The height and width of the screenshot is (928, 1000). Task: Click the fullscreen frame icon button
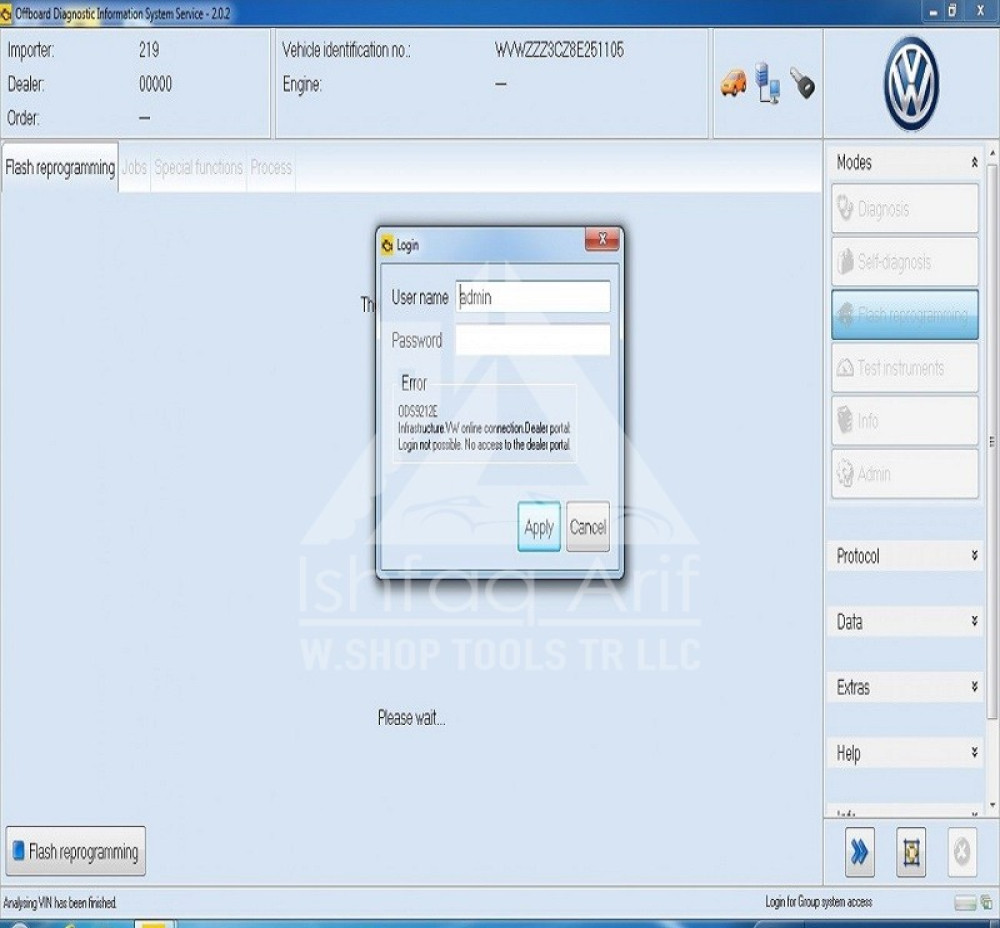coord(910,852)
